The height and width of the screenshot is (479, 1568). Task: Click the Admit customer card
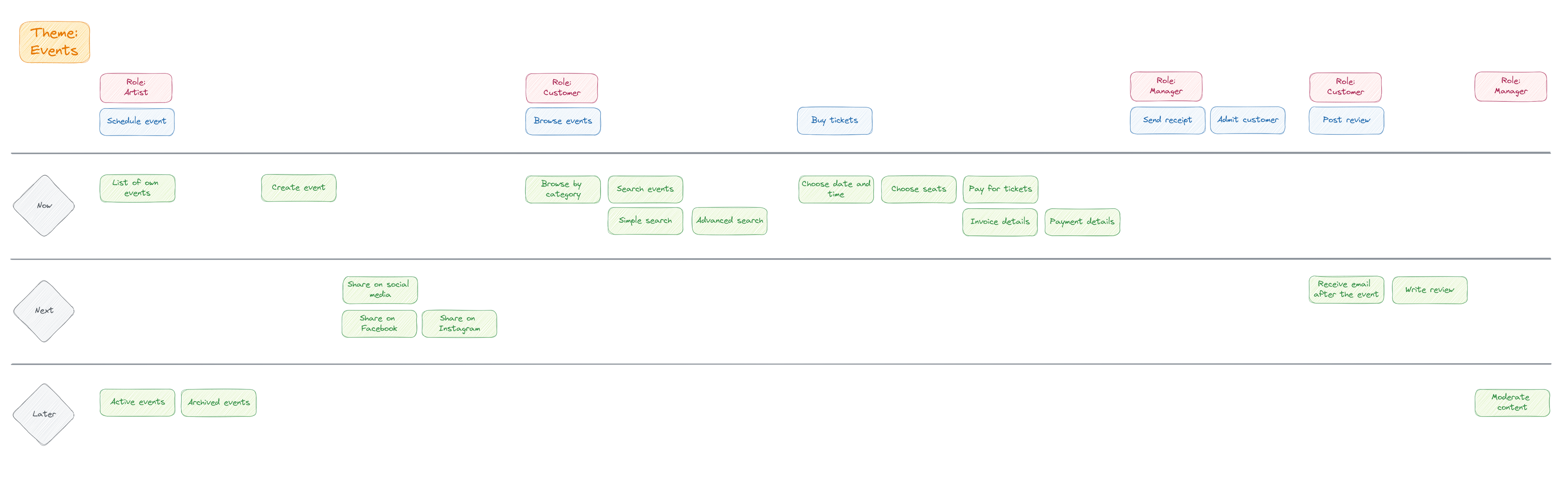click(x=1247, y=120)
